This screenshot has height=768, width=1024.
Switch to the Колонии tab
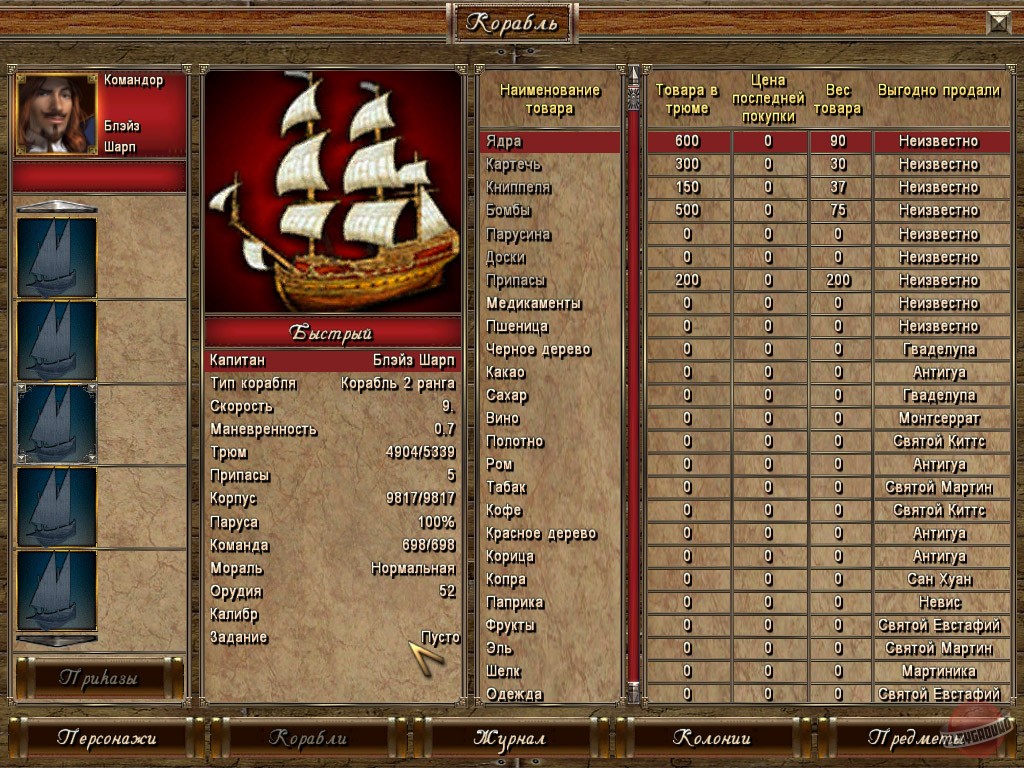[x=712, y=738]
